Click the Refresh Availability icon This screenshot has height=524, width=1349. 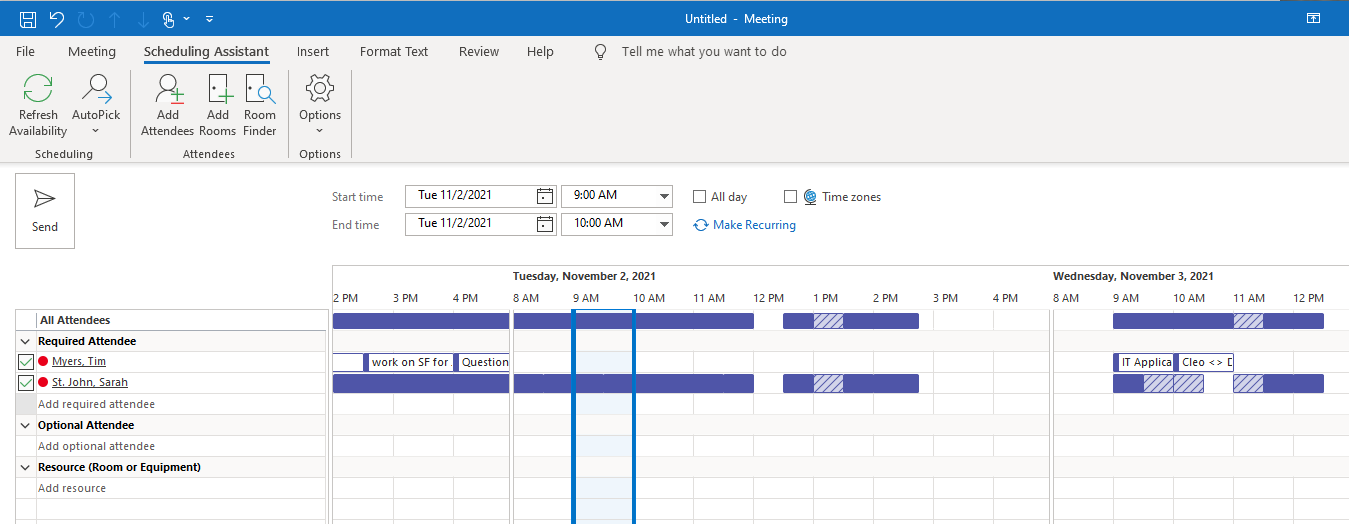[38, 89]
